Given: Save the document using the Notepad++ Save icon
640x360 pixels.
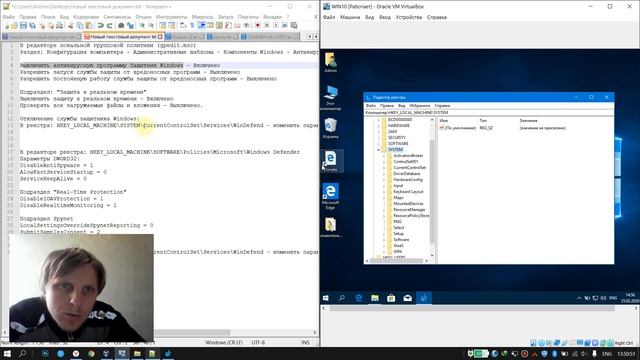Looking at the screenshot, I should pyautogui.click(x=23, y=25).
